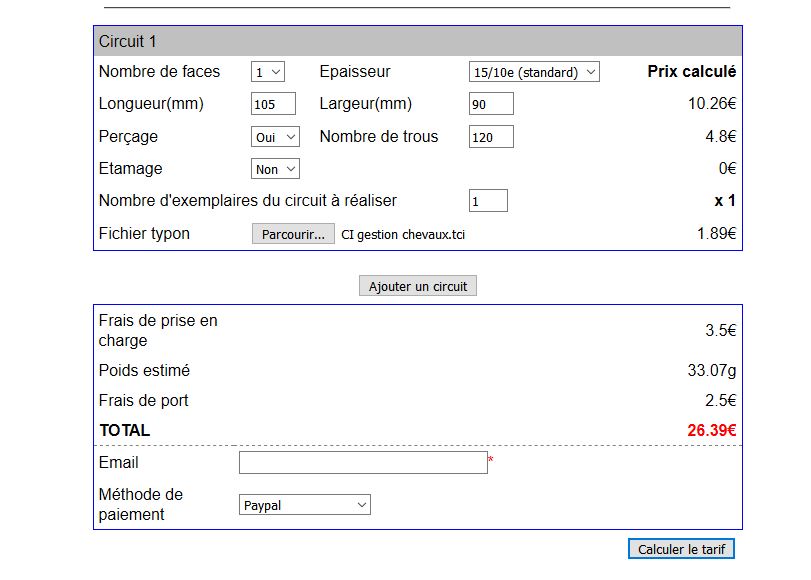Expand the Paypal payment method dropdown

point(305,505)
